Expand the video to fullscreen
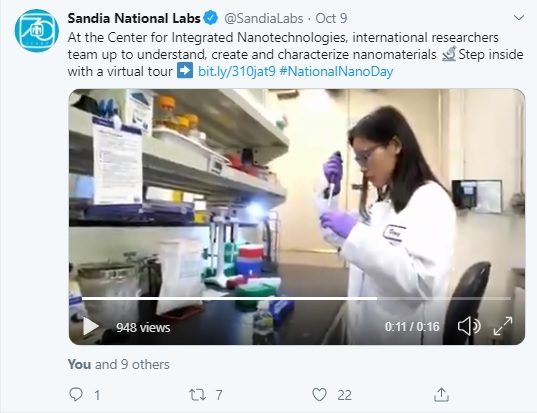 (503, 326)
